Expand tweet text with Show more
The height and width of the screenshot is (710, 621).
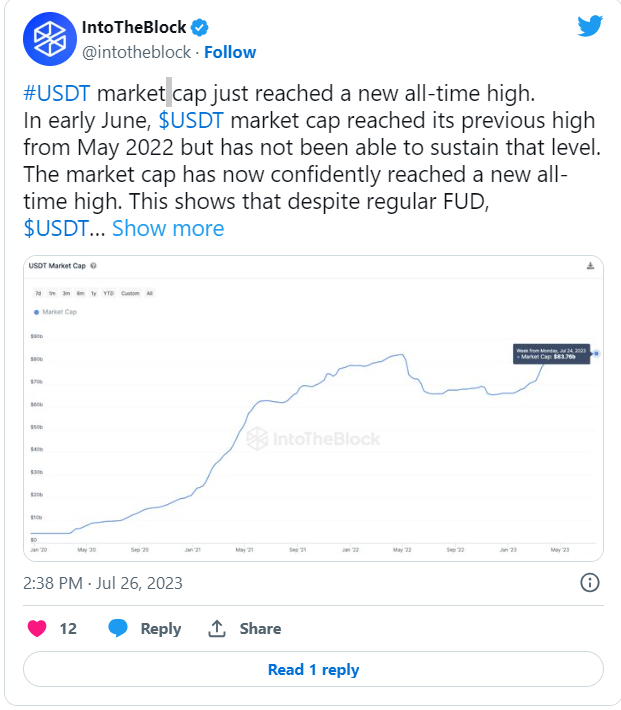[x=168, y=228]
